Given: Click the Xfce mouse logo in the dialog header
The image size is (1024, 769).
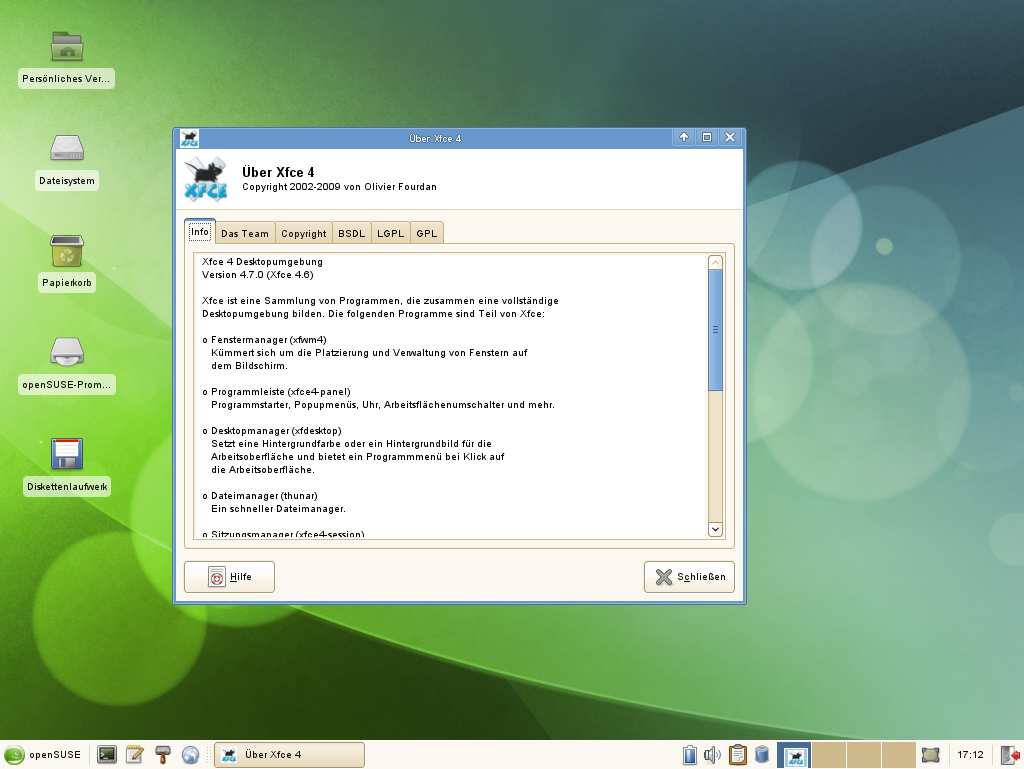Looking at the screenshot, I should 205,180.
